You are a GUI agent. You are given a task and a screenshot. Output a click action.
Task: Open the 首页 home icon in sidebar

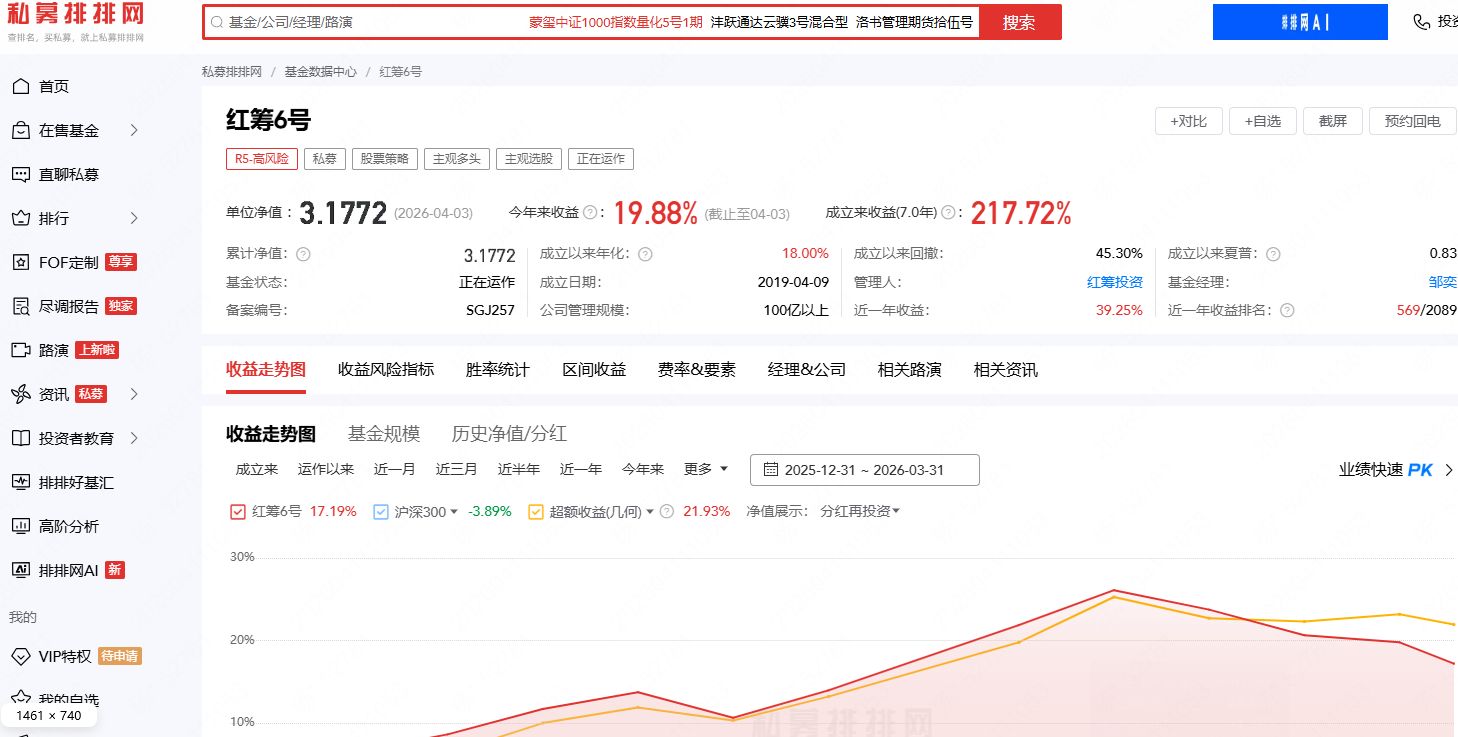click(x=21, y=86)
